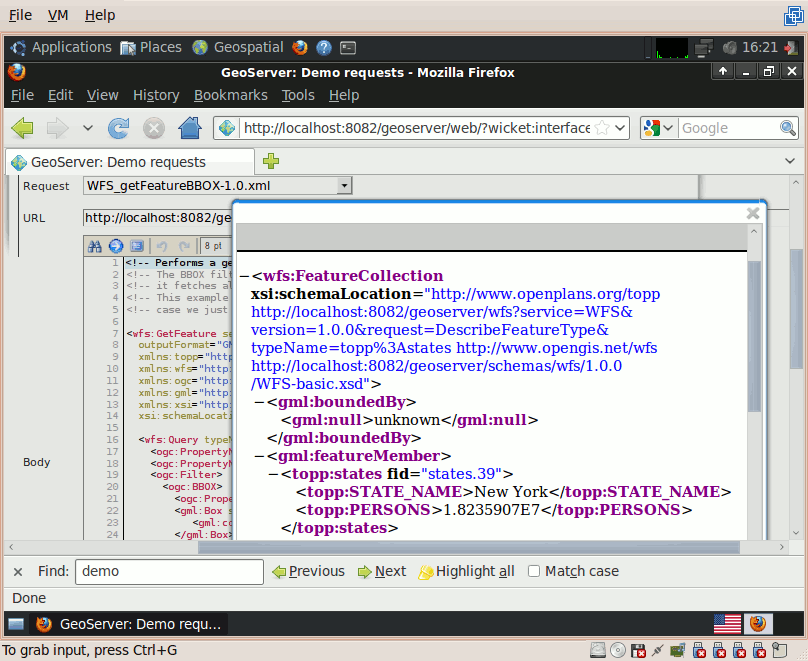808x661 pixels.
Task: Open a new tab with plus icon
Action: coord(271,161)
